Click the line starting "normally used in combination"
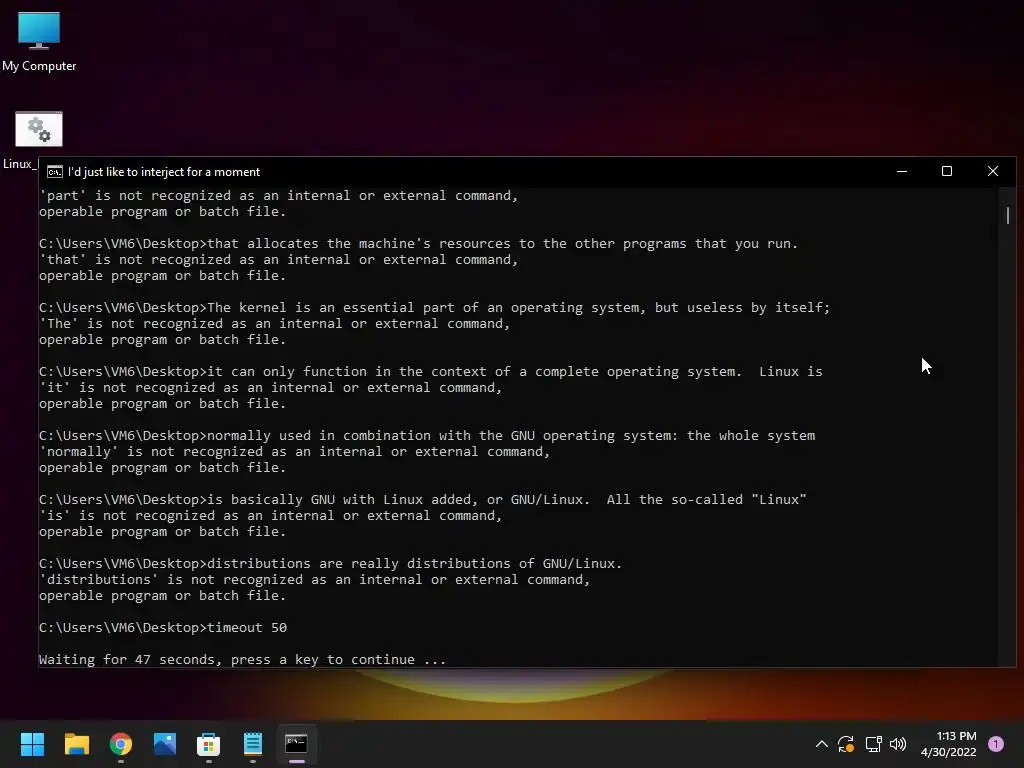This screenshot has height=768, width=1024. click(427, 436)
